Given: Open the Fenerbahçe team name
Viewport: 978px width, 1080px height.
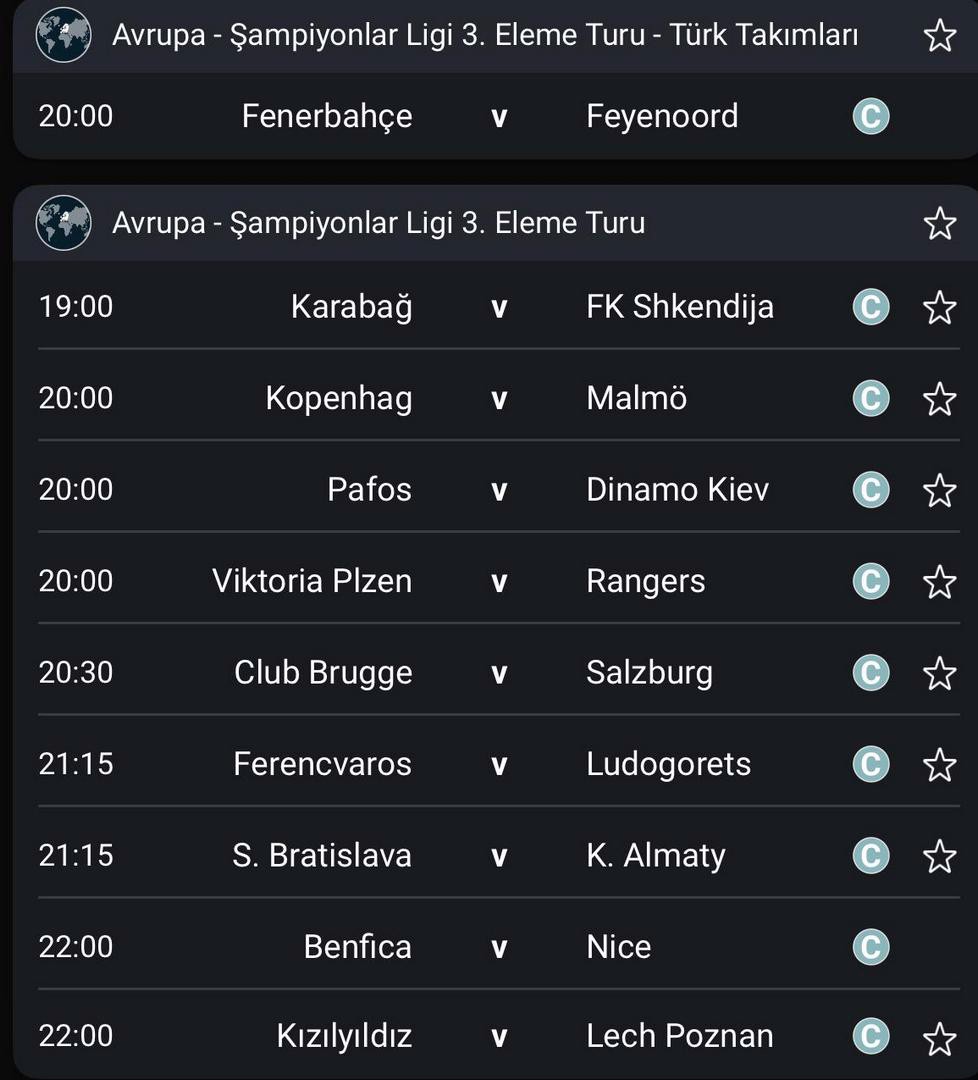Looking at the screenshot, I should tap(327, 116).
